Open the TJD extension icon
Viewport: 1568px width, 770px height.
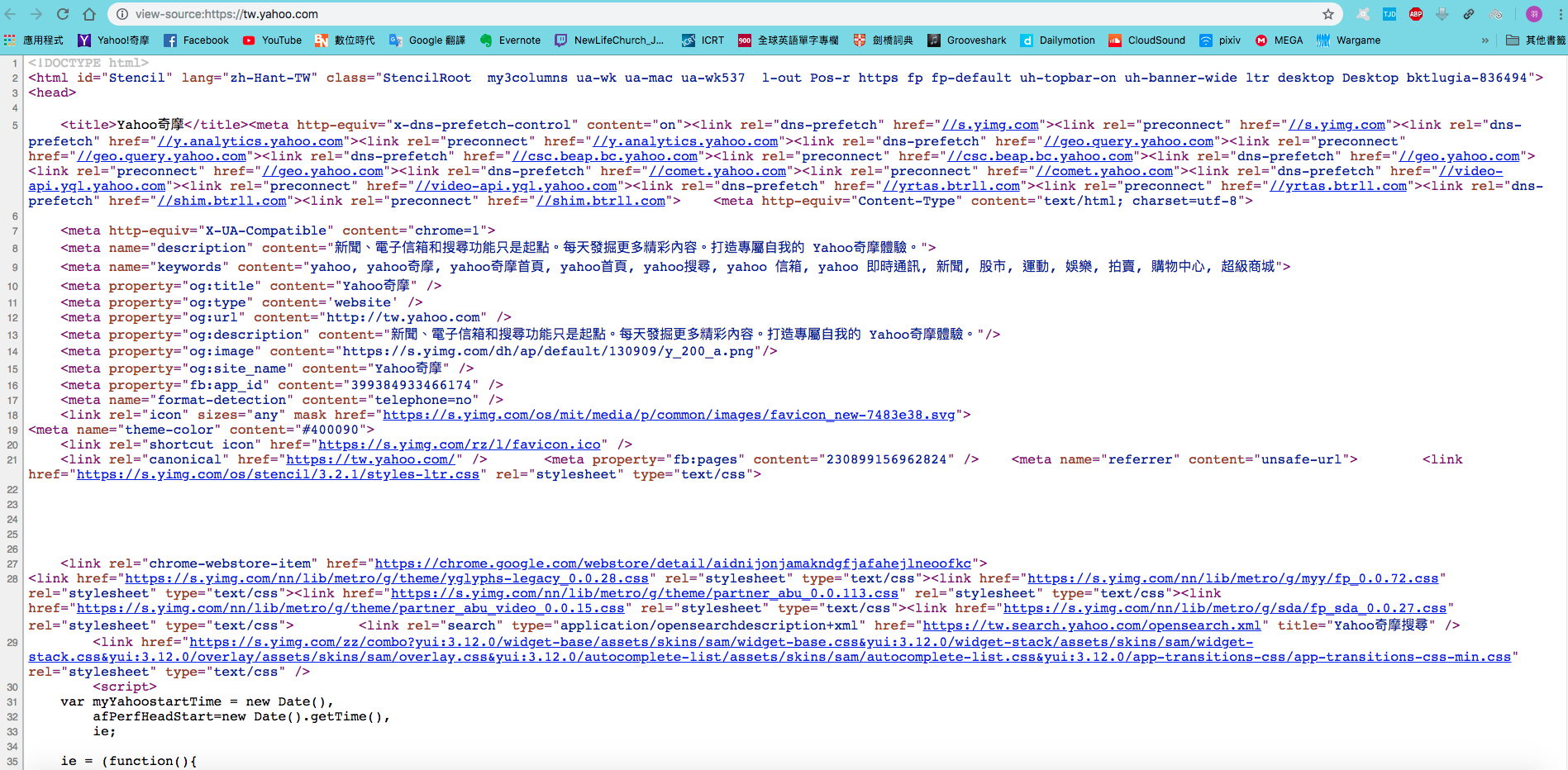[x=1389, y=14]
